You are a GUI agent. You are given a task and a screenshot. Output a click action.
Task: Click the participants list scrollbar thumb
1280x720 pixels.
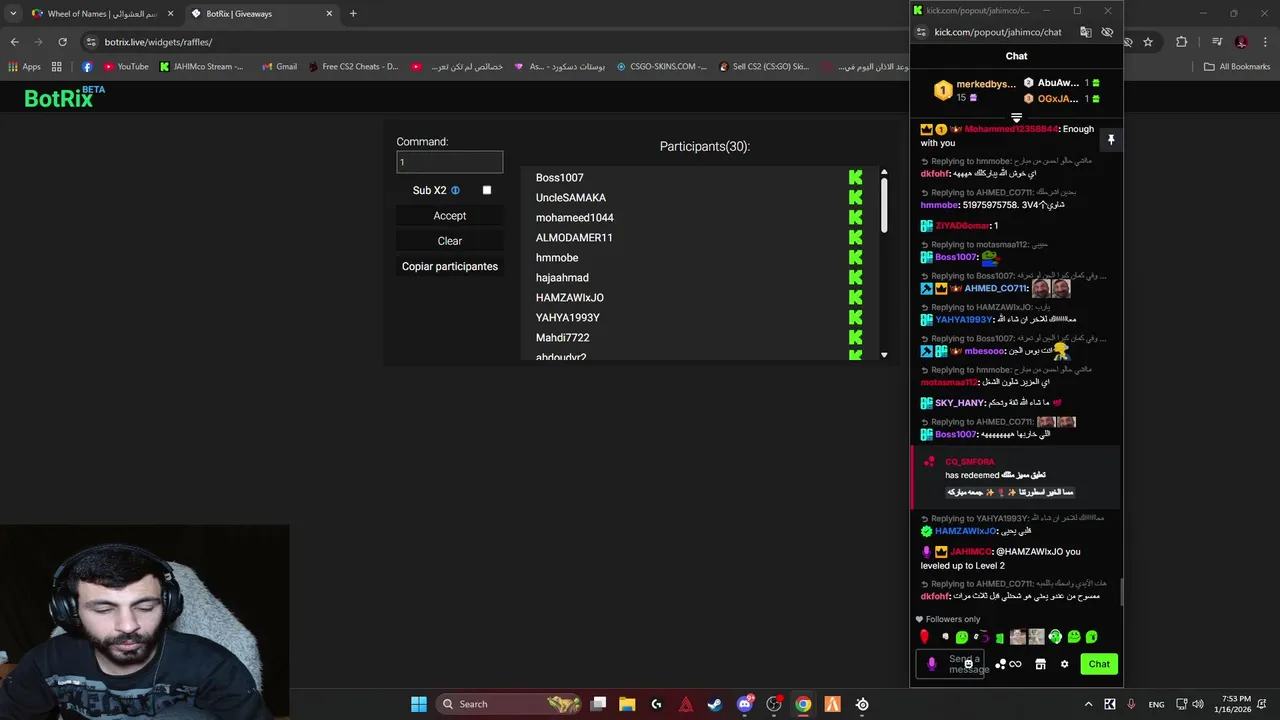coord(884,206)
